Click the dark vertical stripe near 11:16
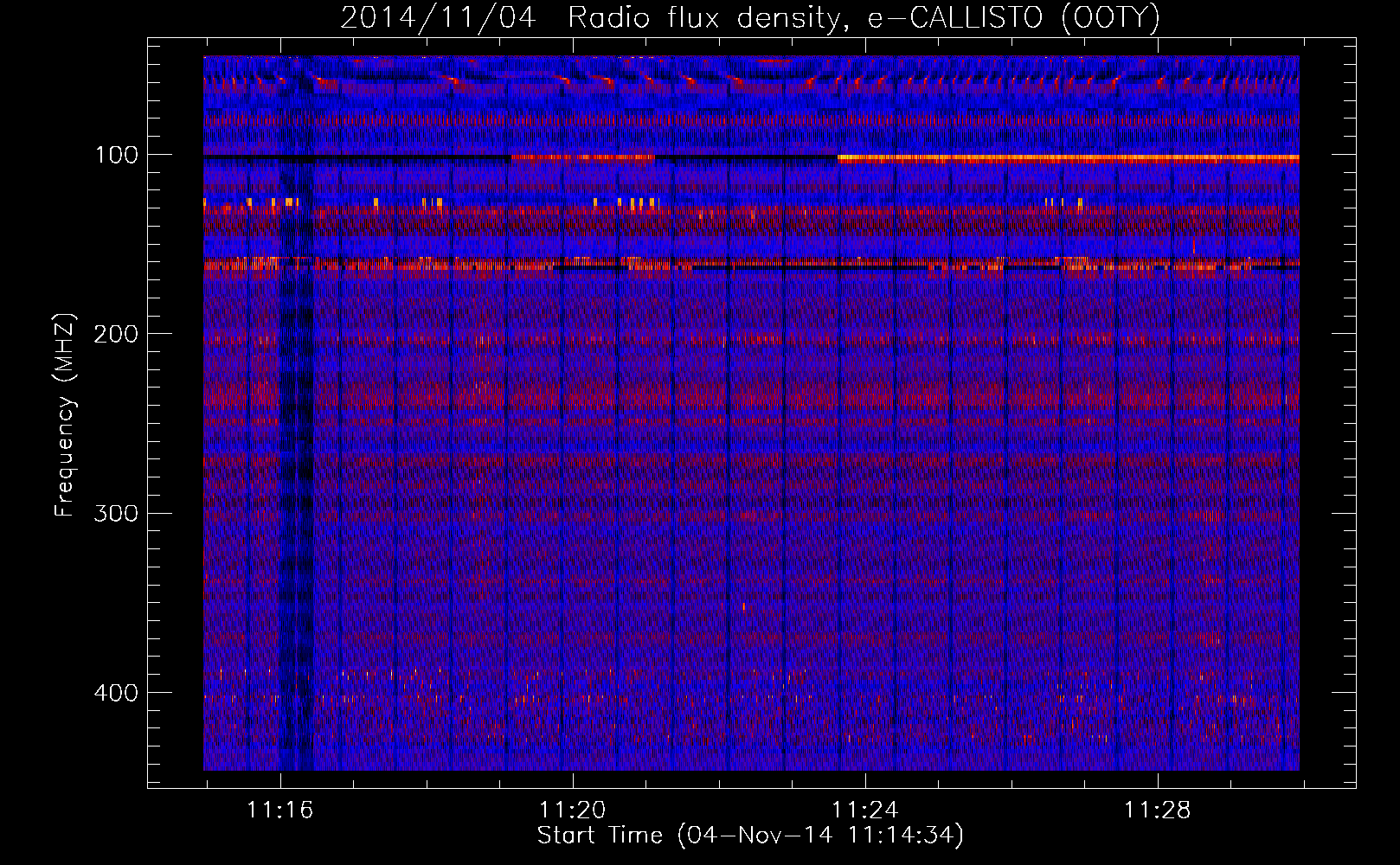 pos(296,415)
